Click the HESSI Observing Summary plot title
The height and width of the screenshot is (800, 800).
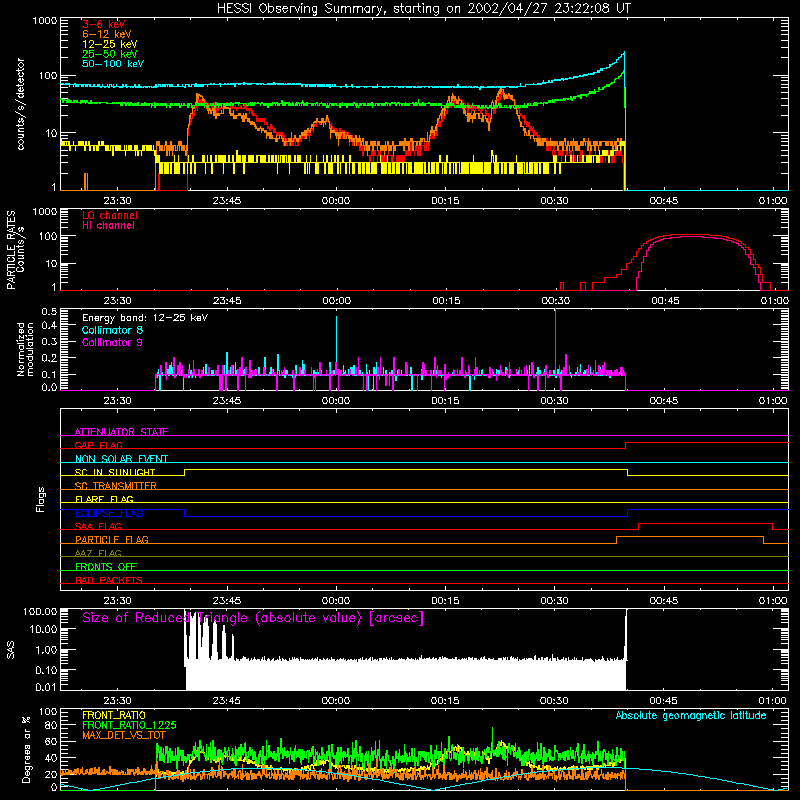423,9
